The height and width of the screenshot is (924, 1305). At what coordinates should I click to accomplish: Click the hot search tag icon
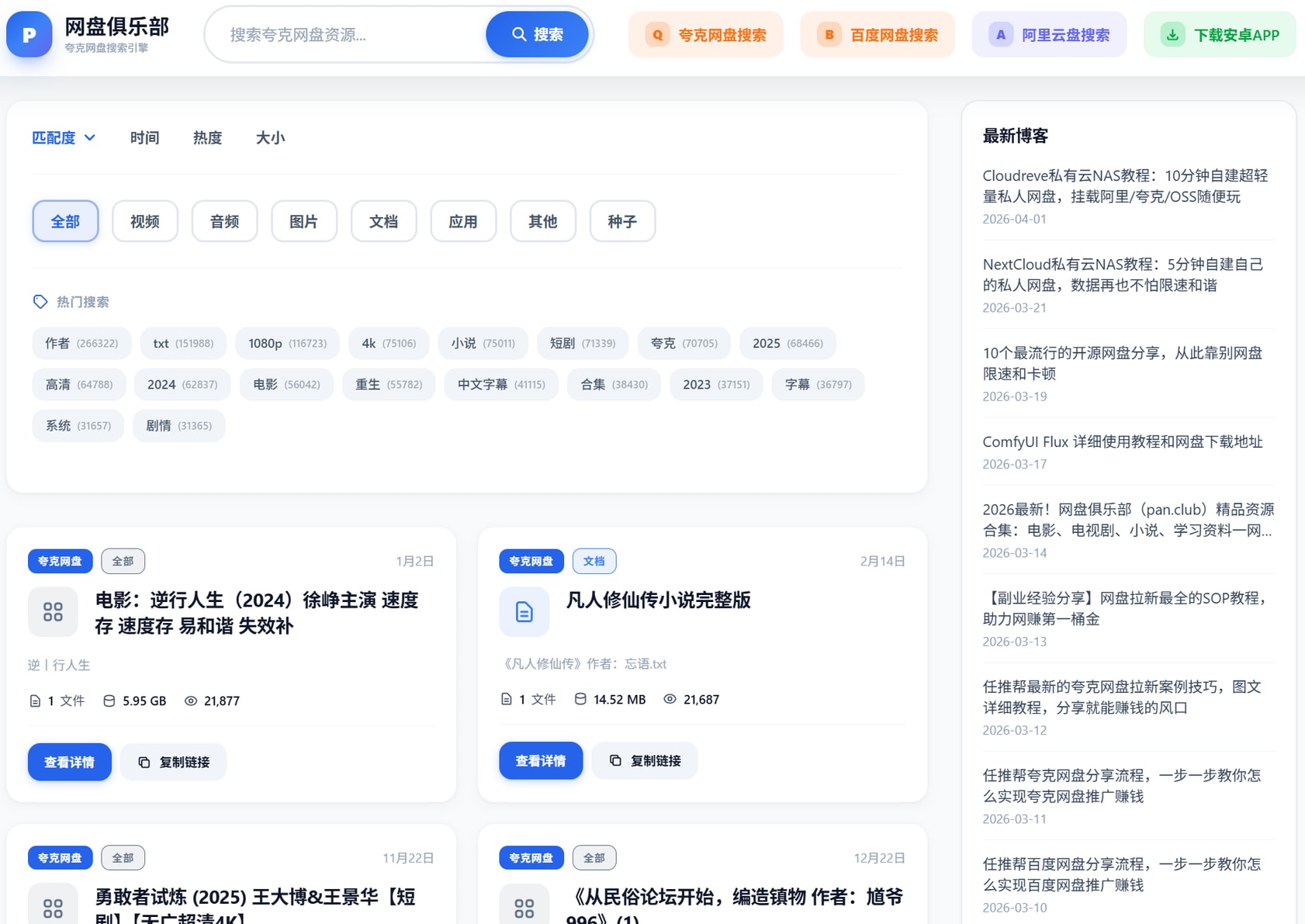(40, 302)
